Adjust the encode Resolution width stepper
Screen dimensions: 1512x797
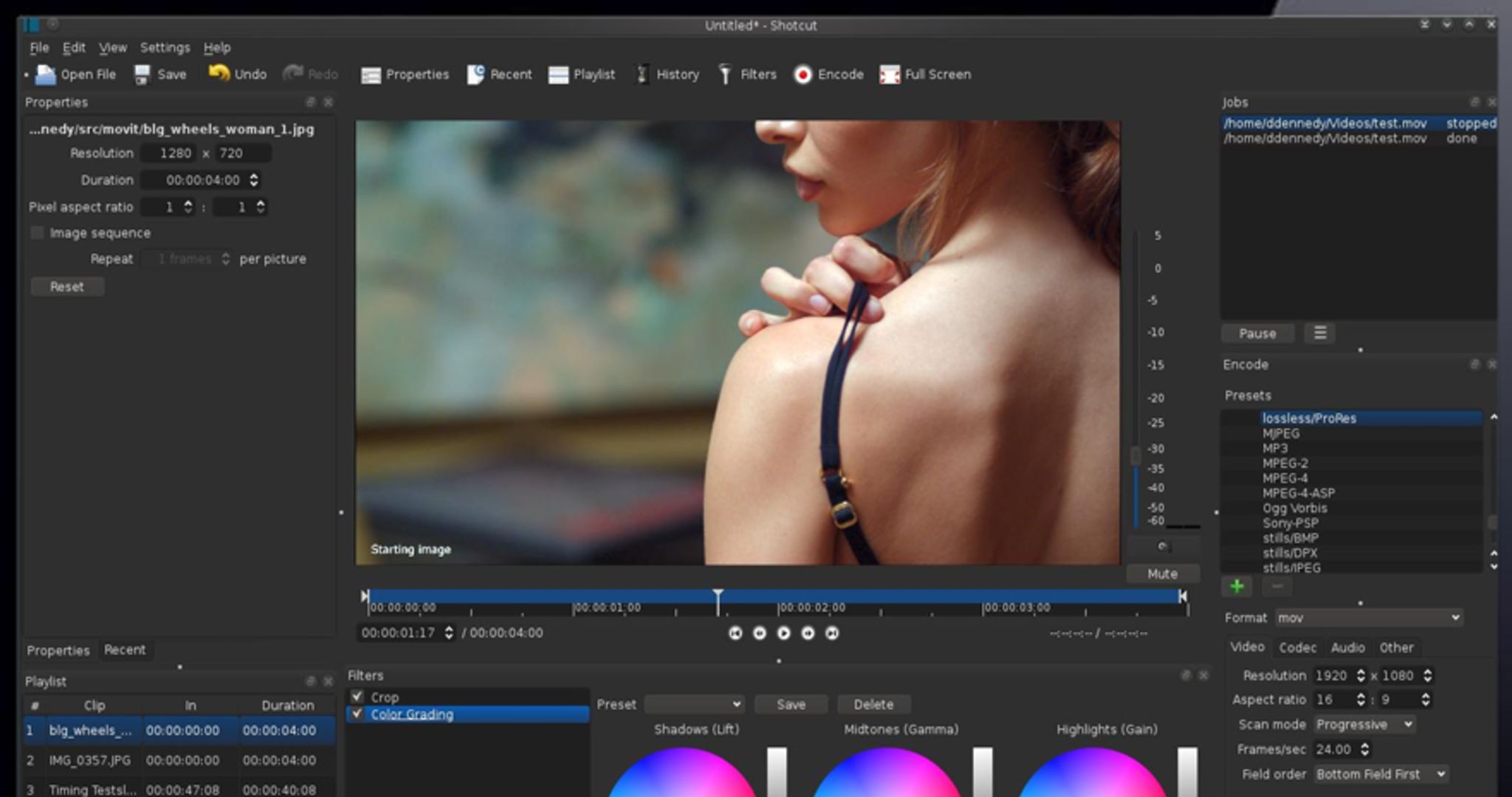1360,676
